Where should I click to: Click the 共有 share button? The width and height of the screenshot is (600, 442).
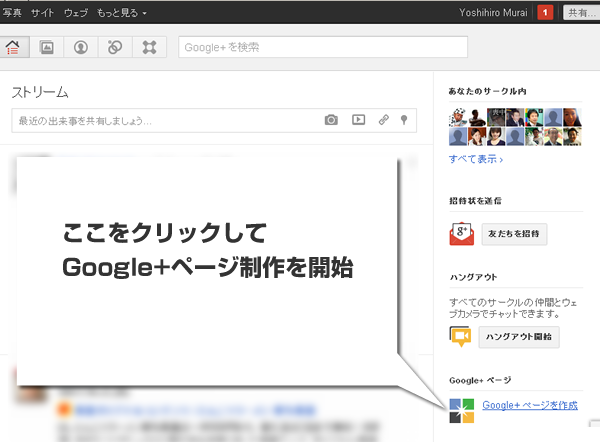tap(582, 13)
